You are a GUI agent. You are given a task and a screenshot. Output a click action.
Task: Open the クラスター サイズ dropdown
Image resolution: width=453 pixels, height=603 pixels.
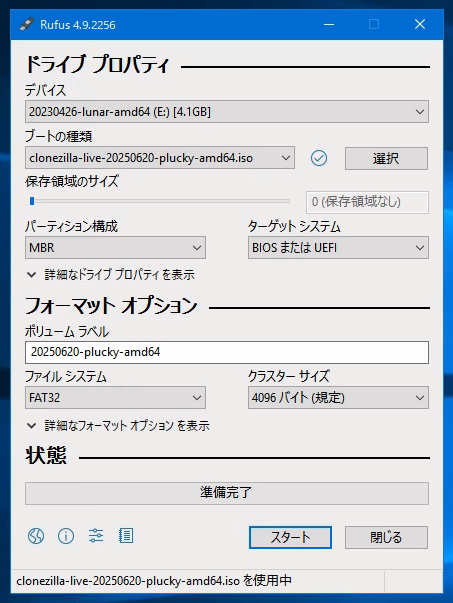point(338,398)
